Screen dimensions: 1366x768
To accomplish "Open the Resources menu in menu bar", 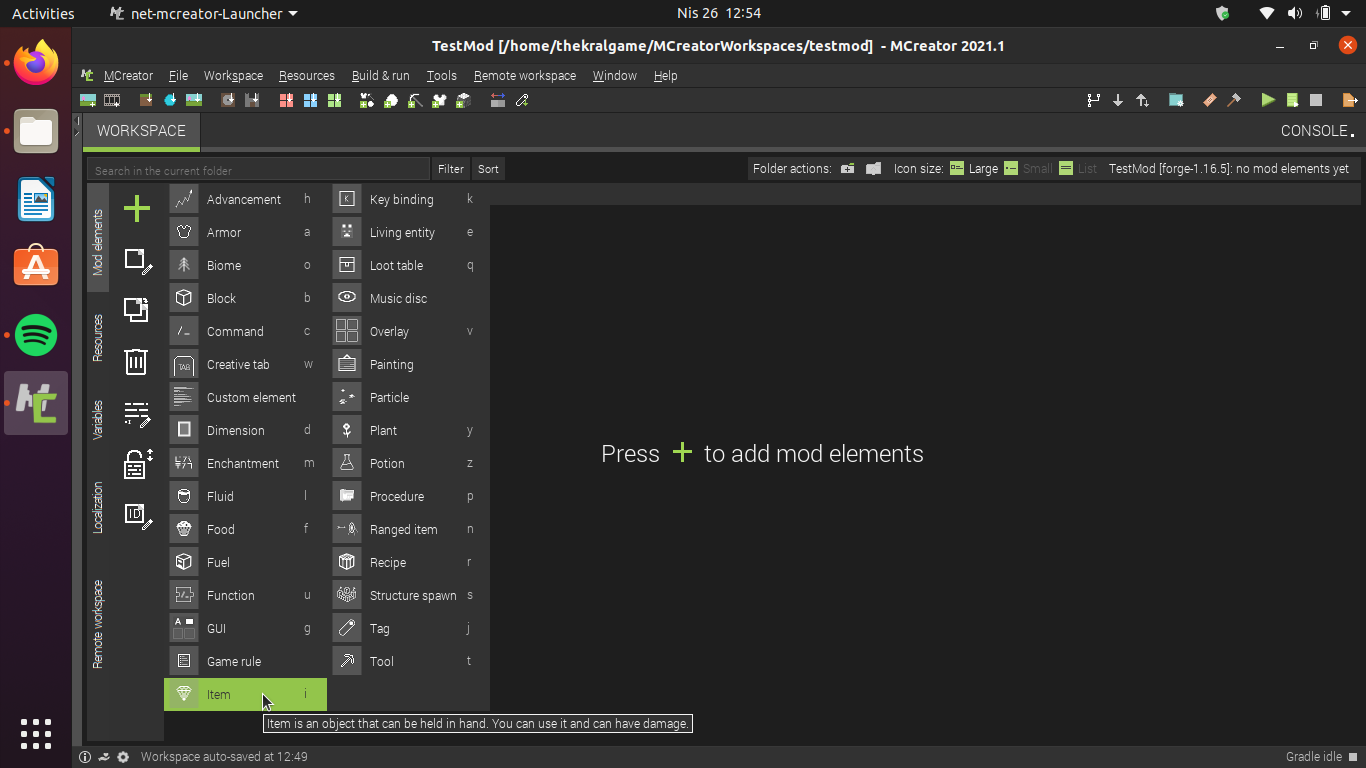I will [x=307, y=76].
